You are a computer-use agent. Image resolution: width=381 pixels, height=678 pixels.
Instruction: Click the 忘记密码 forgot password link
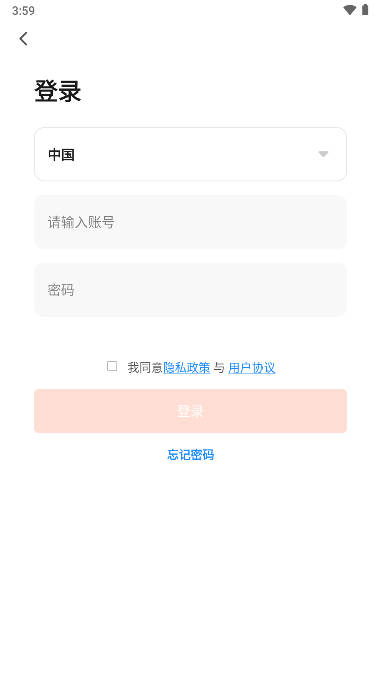point(191,455)
